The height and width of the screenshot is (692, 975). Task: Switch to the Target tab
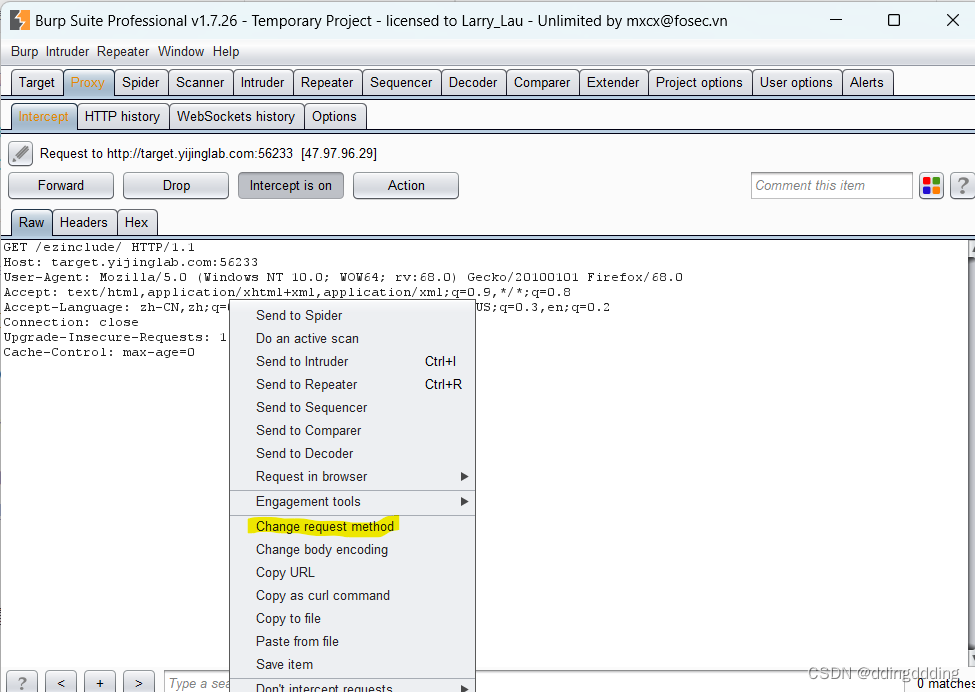[37, 83]
